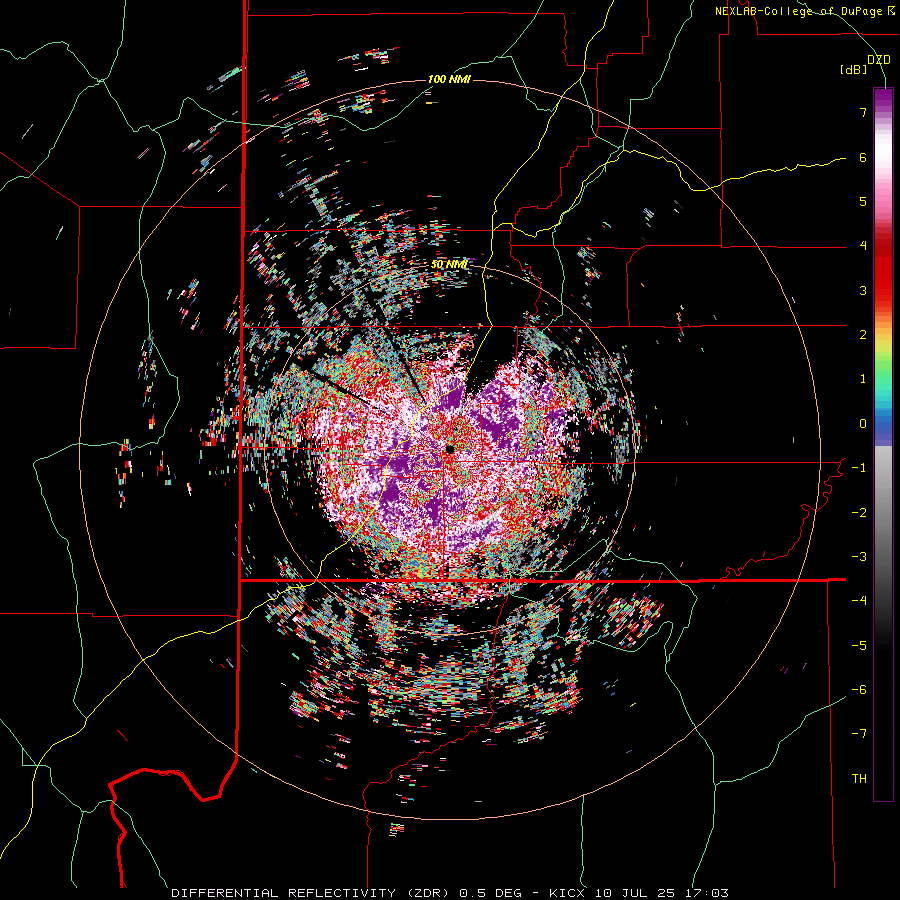This screenshot has height=900, width=900.
Task: Click the 4 value on color scale
Action: coord(863,246)
